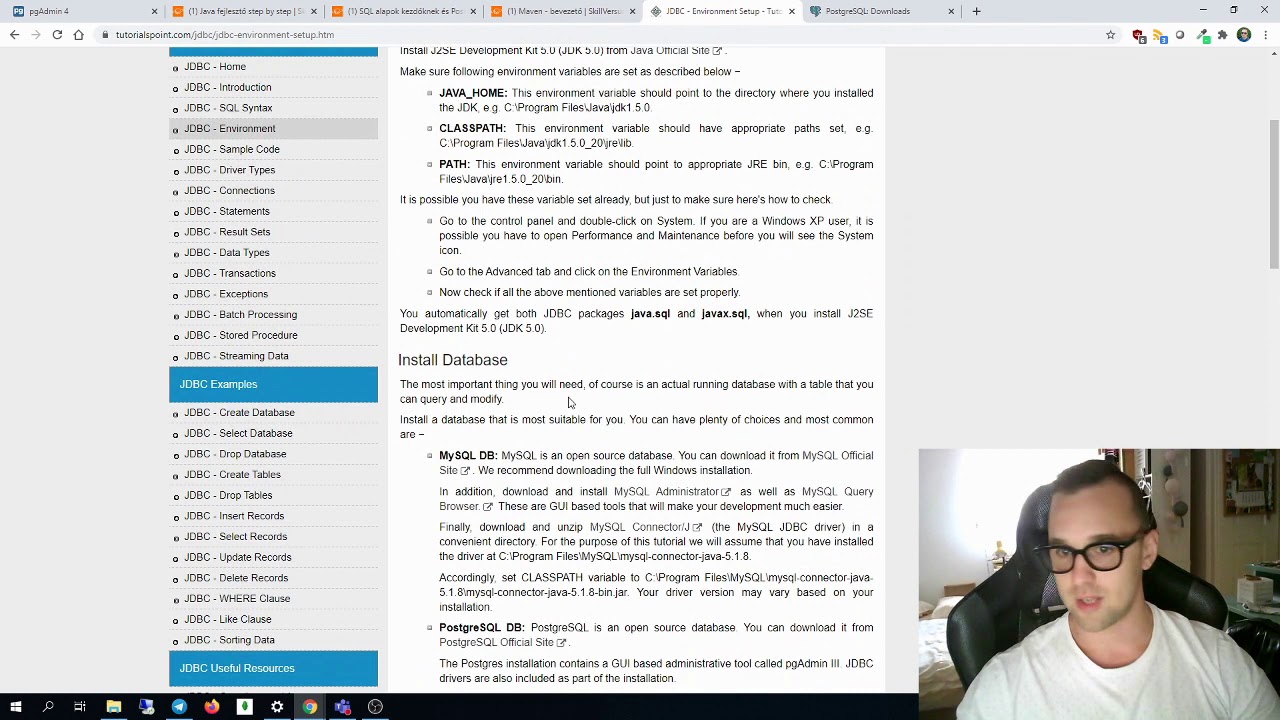Open JDBC - SQL Syntax page

(228, 108)
